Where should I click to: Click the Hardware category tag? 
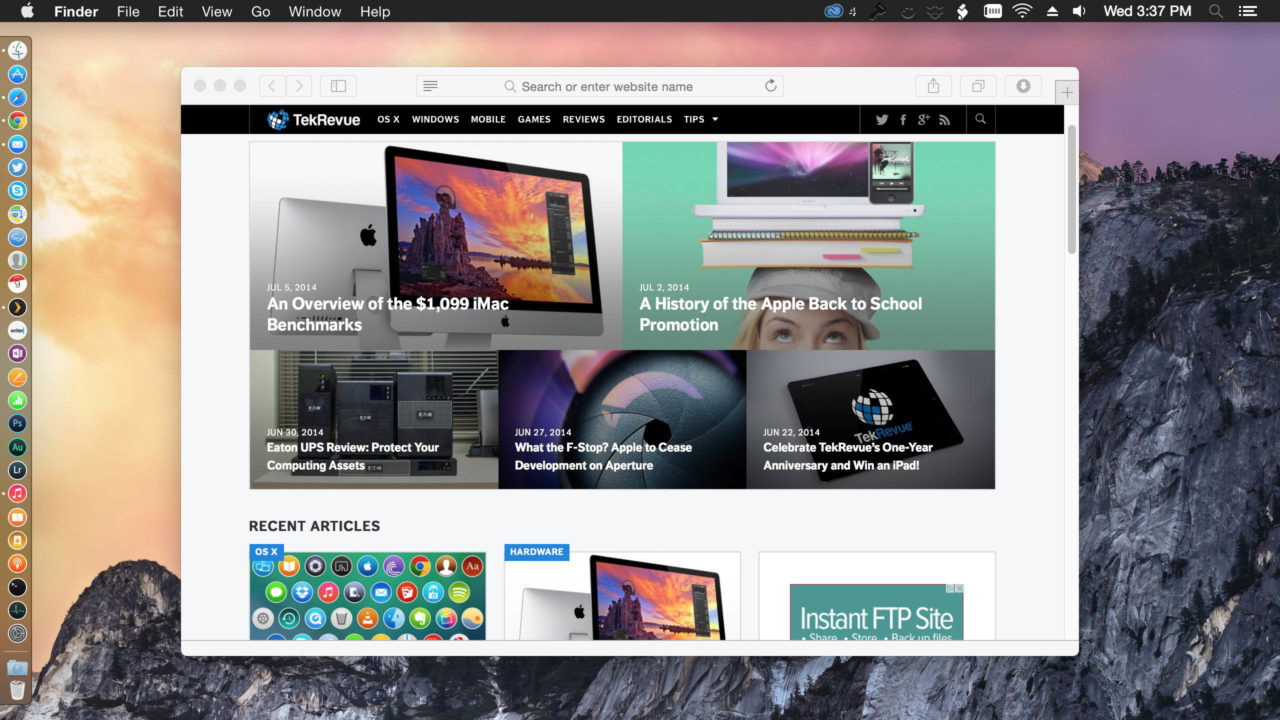coord(537,552)
